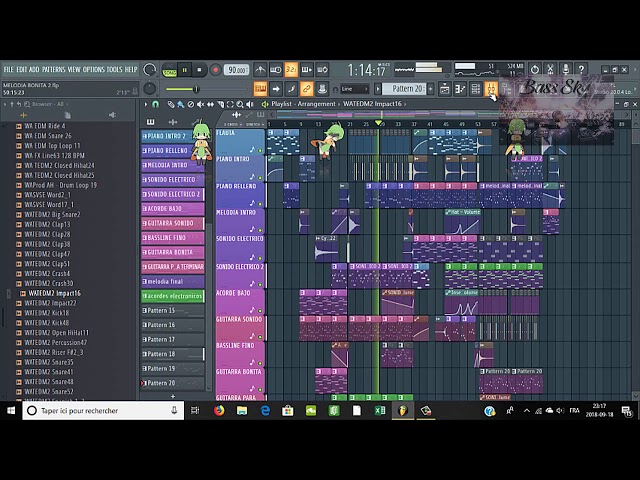
Task: Toggle overdub blend recording icon
Action: [307, 70]
